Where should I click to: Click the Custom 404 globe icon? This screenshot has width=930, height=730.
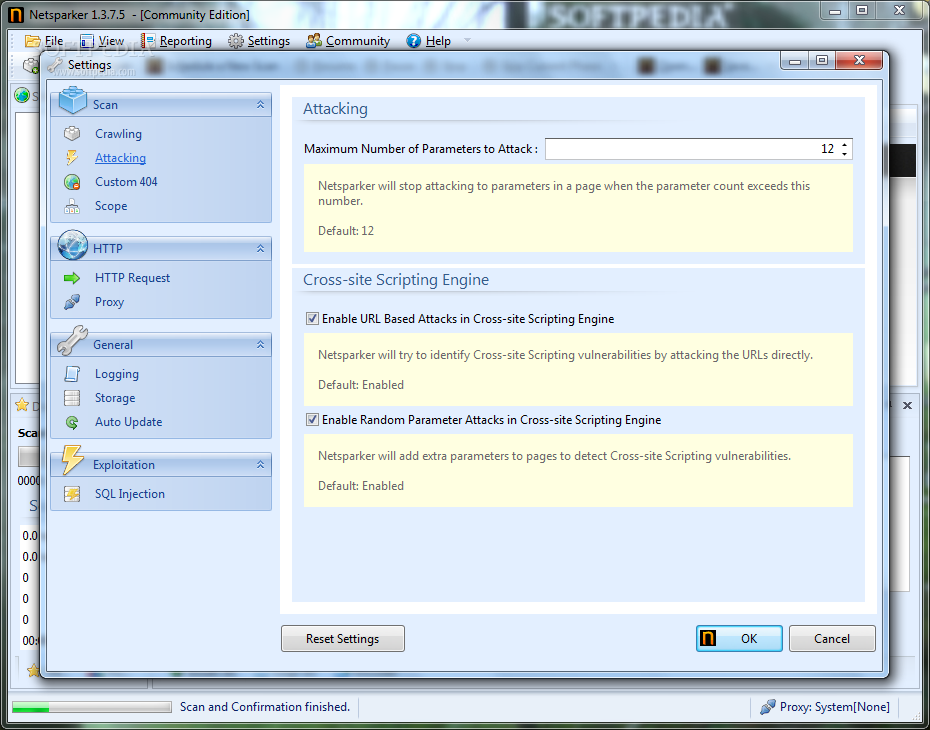(72, 182)
